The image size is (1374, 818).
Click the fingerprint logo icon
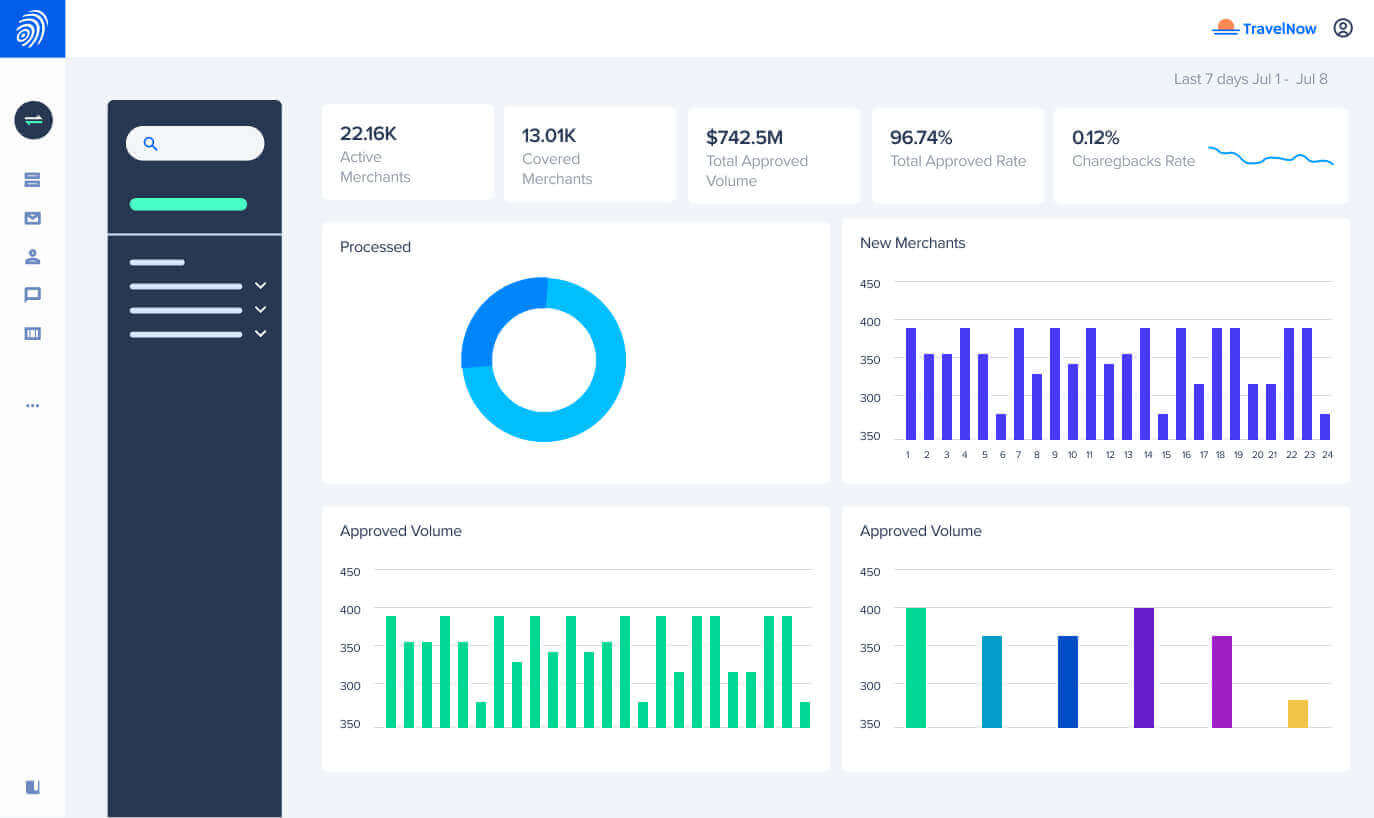32,29
